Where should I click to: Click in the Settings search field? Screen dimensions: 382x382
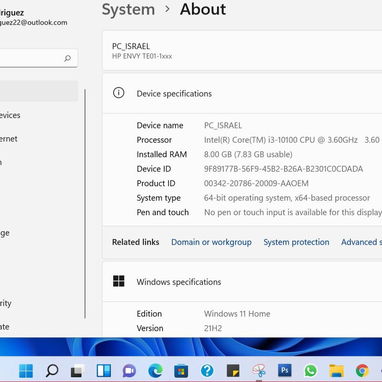[x=39, y=58]
